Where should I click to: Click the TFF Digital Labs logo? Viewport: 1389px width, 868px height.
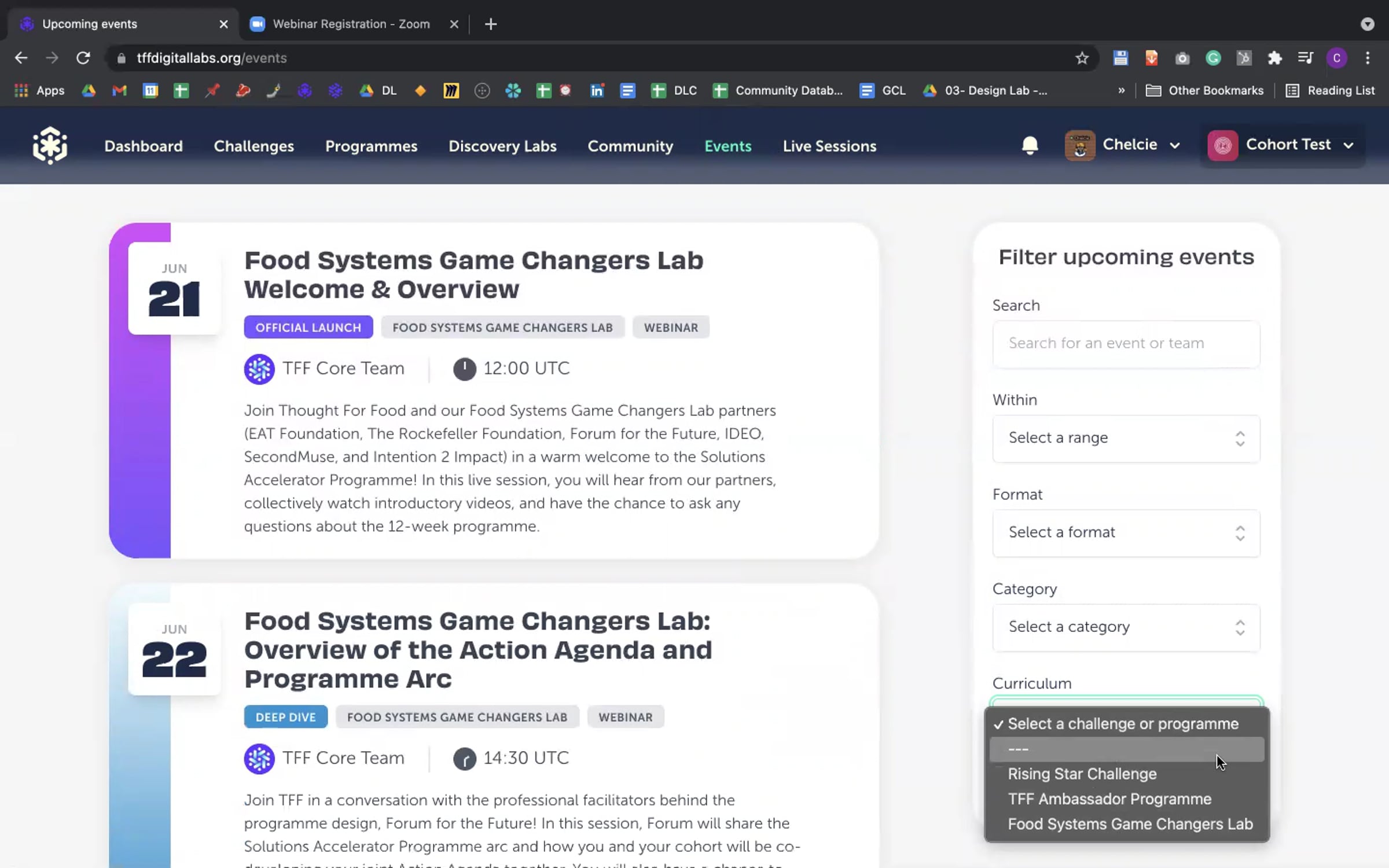click(x=50, y=145)
